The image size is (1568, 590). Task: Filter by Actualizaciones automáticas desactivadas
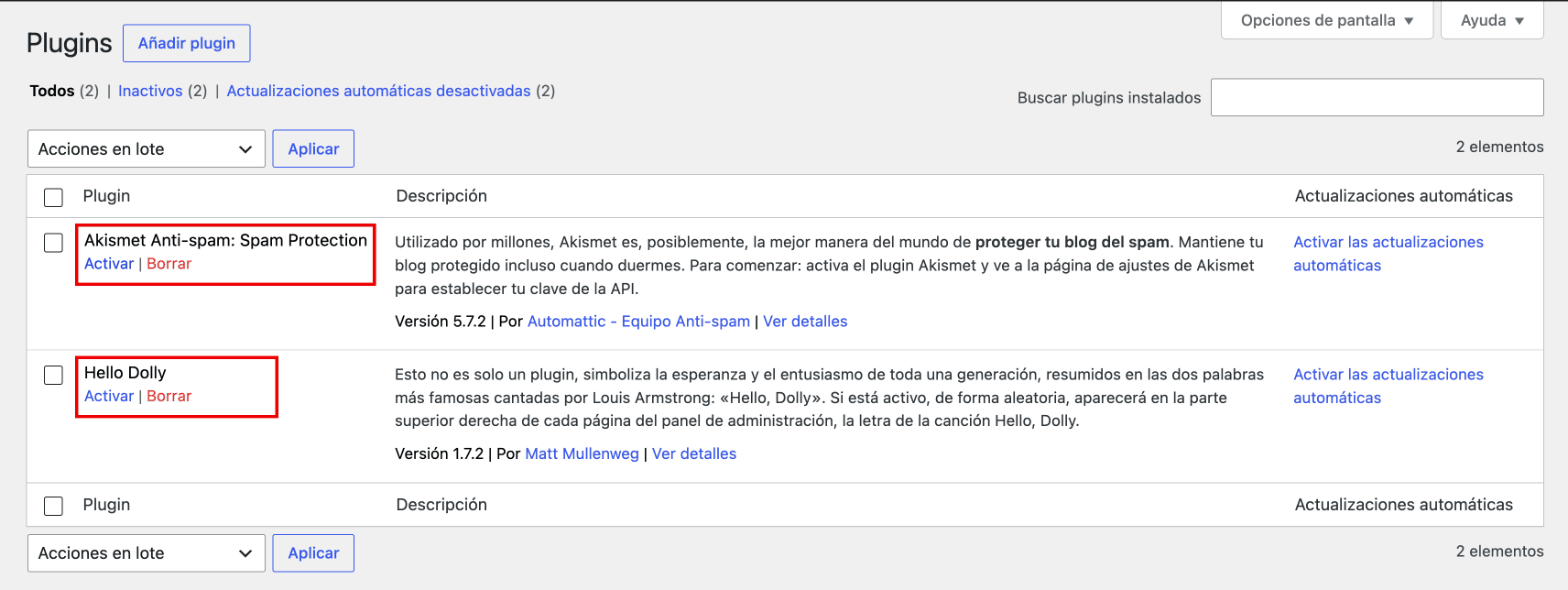click(x=379, y=91)
